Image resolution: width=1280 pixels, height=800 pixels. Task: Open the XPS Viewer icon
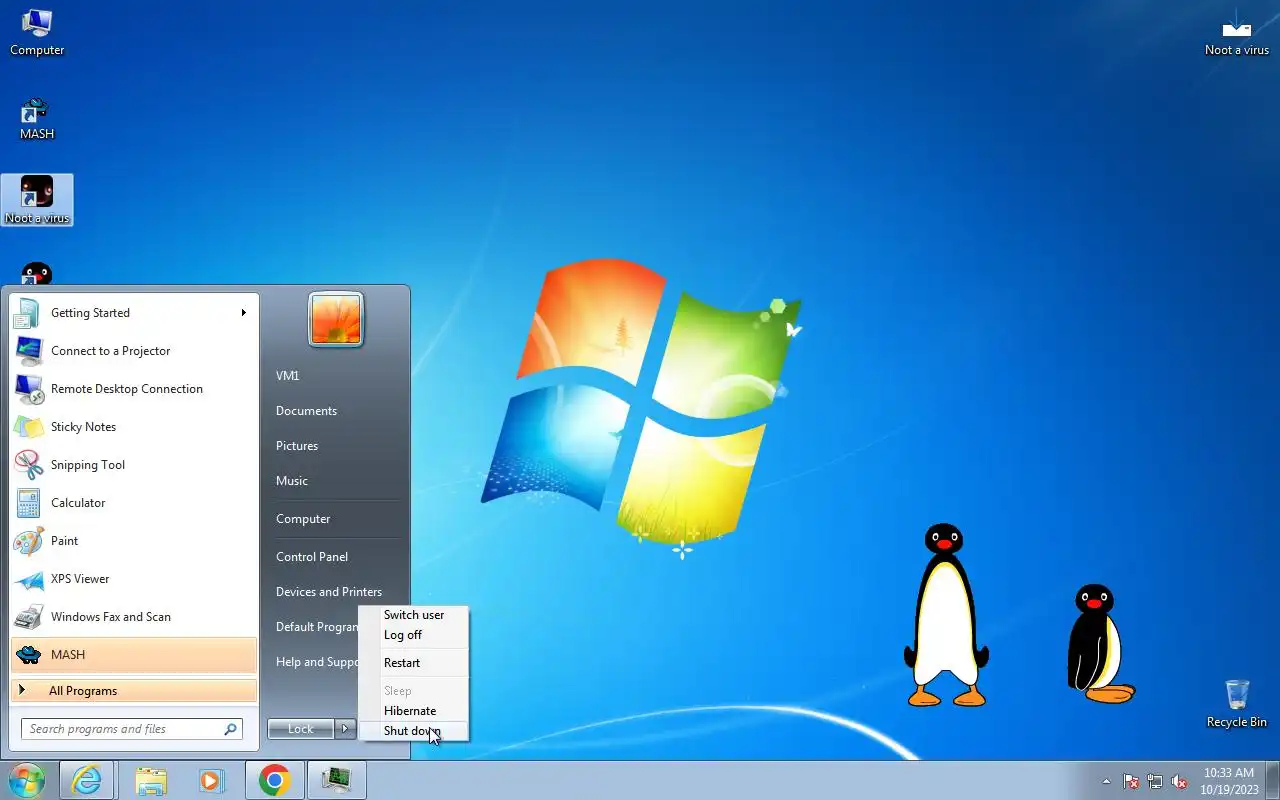click(x=27, y=579)
